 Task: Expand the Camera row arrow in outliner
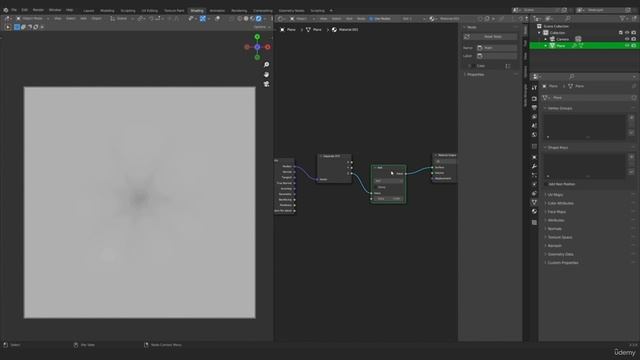click(x=546, y=39)
